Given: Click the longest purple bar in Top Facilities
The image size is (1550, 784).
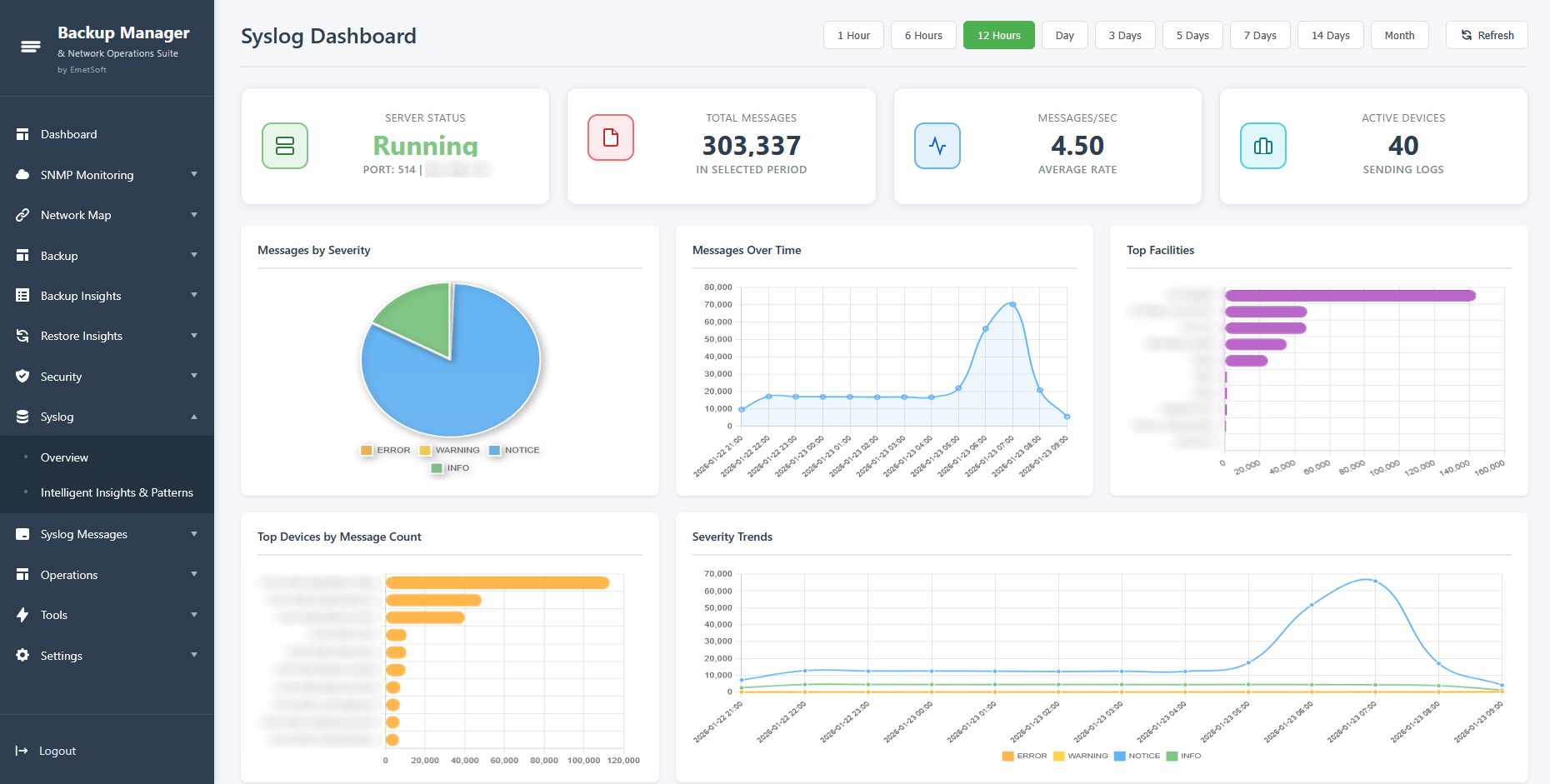Looking at the screenshot, I should 1350,296.
